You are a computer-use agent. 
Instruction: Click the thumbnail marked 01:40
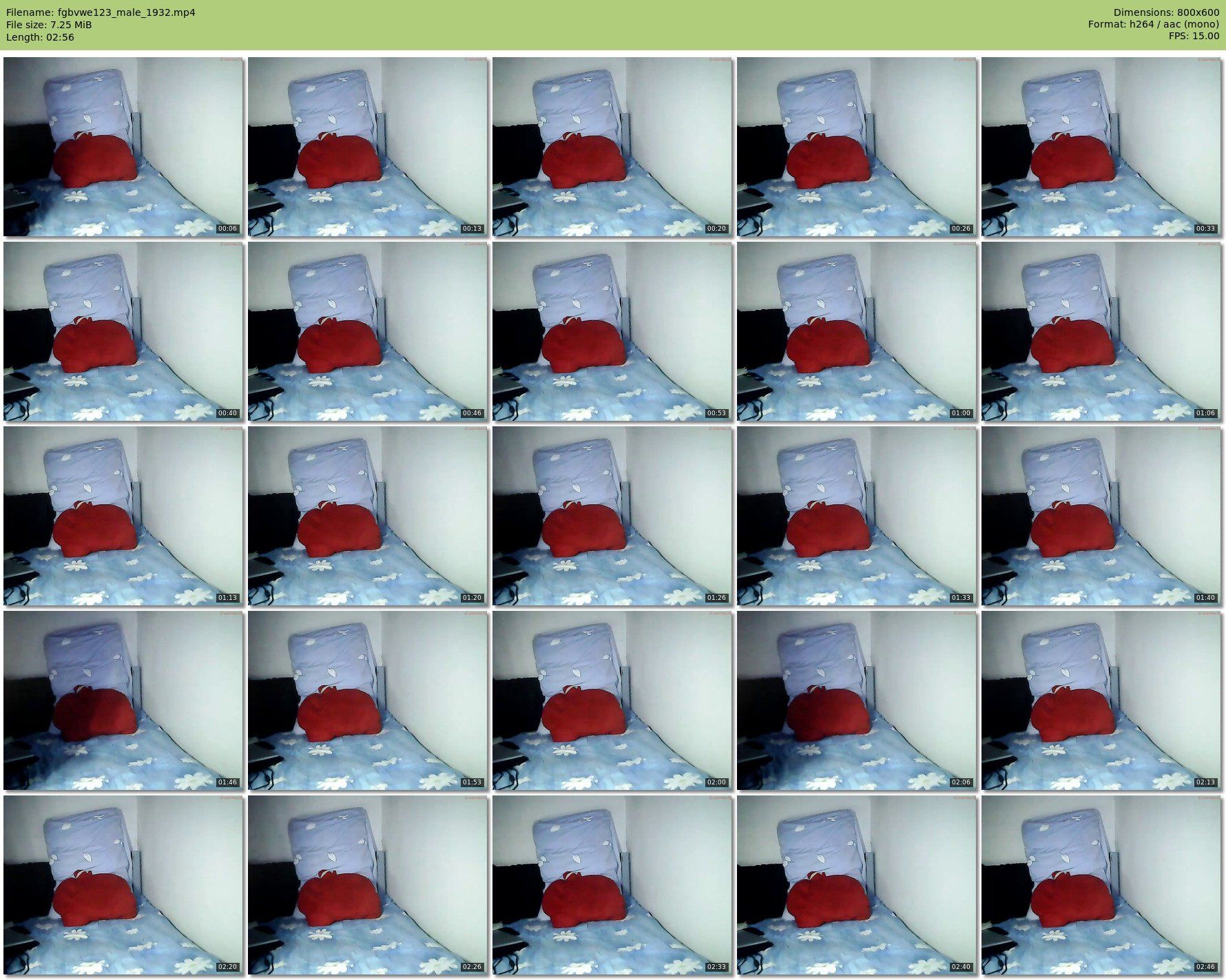pyautogui.click(x=1101, y=516)
